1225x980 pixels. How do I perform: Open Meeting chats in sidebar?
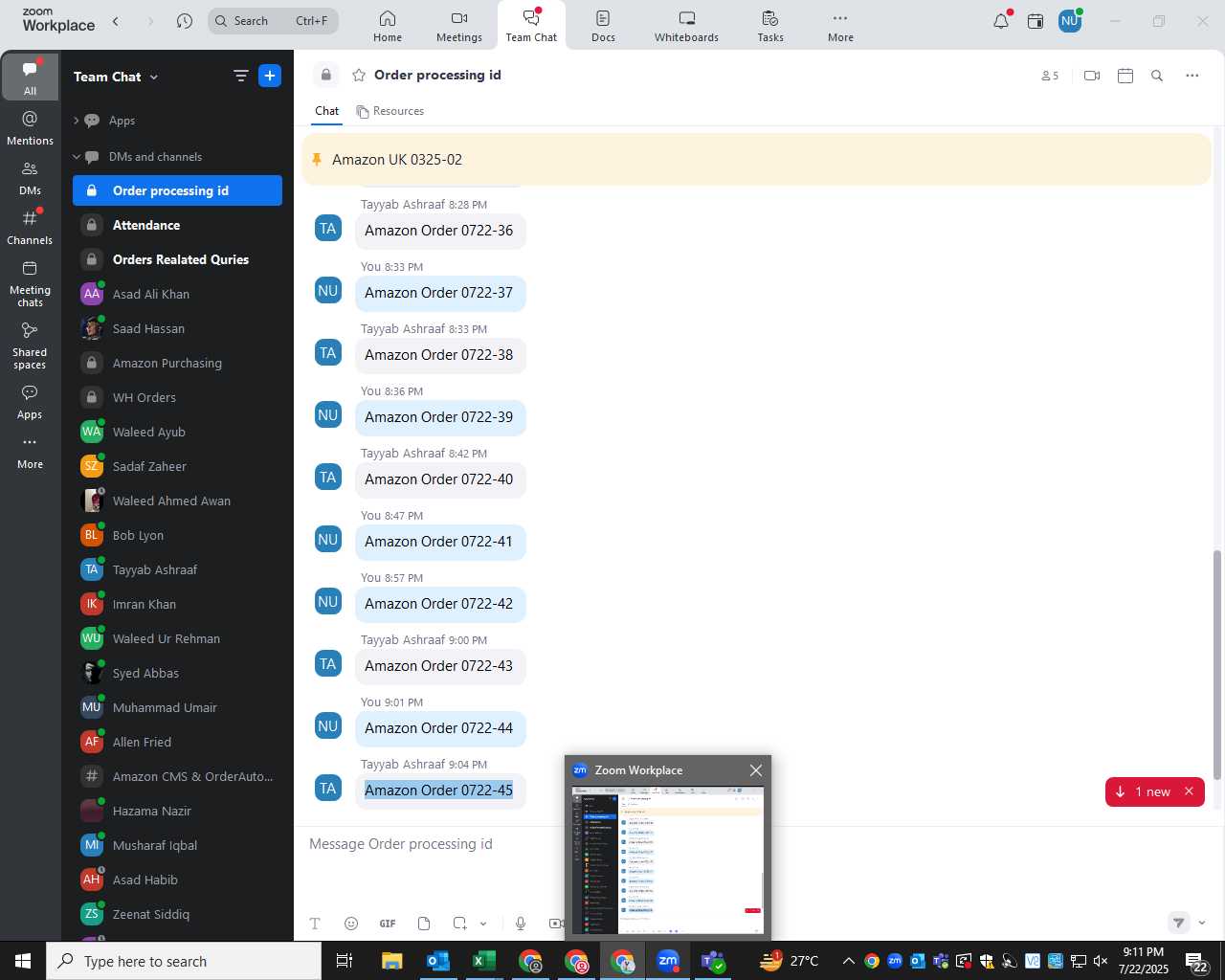coord(31,283)
